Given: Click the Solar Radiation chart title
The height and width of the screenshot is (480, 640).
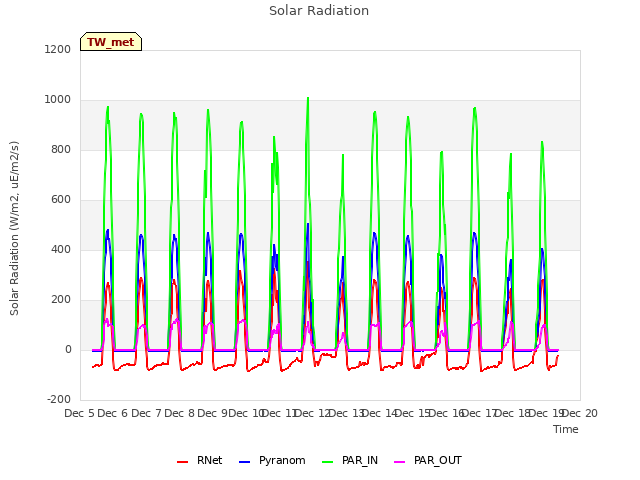Looking at the screenshot, I should tap(319, 11).
